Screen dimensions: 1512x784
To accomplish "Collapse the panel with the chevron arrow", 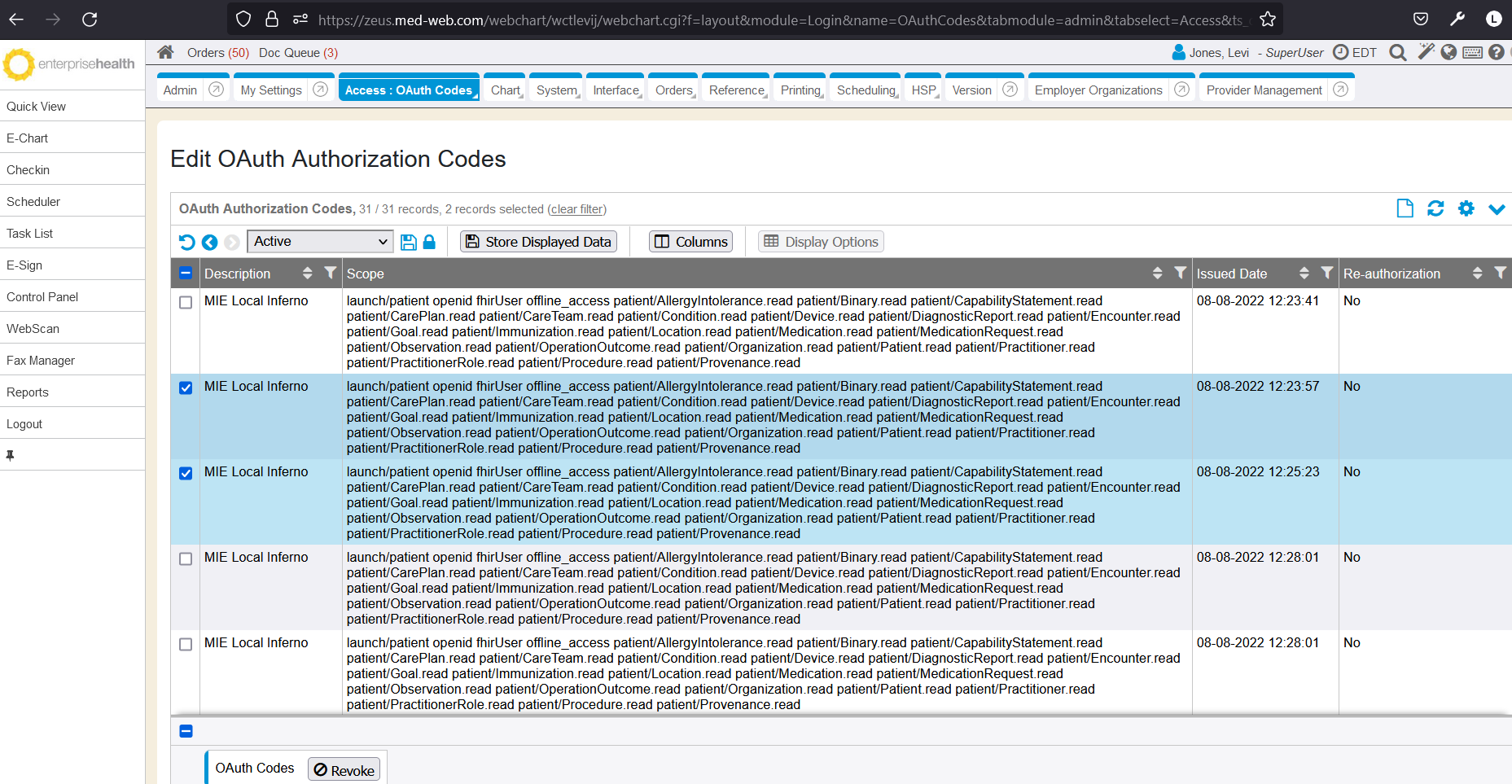I will click(1497, 209).
